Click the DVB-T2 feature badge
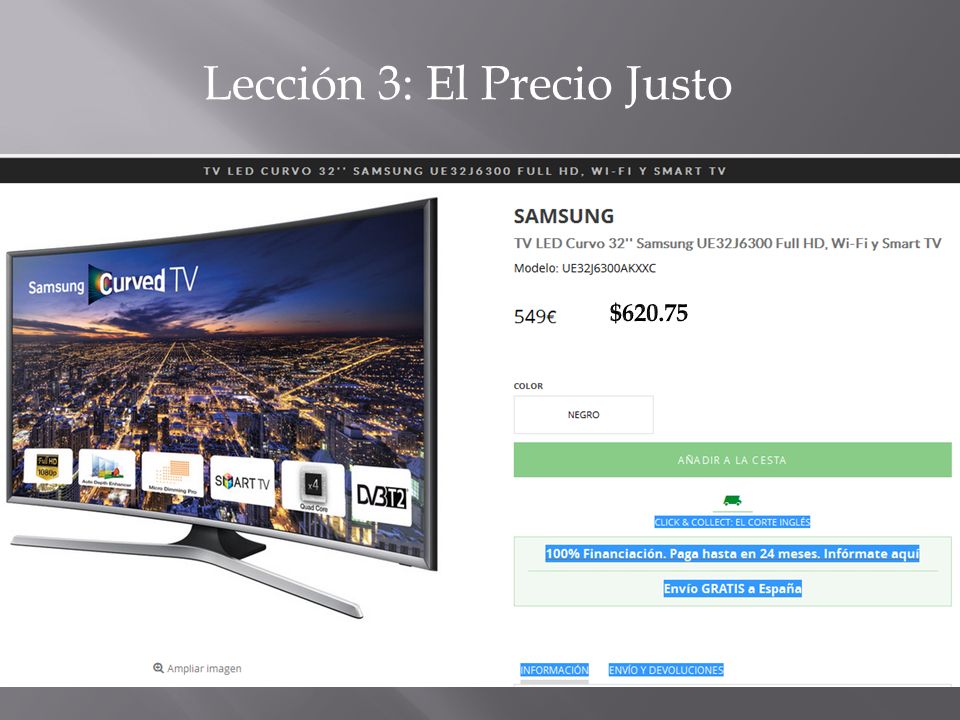Viewport: 960px width, 720px height. 381,497
